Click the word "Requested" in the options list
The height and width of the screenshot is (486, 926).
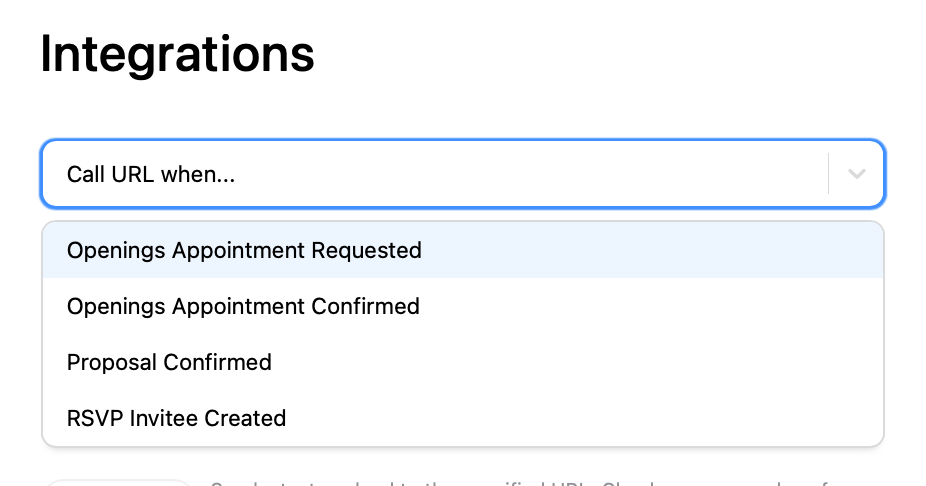click(366, 250)
